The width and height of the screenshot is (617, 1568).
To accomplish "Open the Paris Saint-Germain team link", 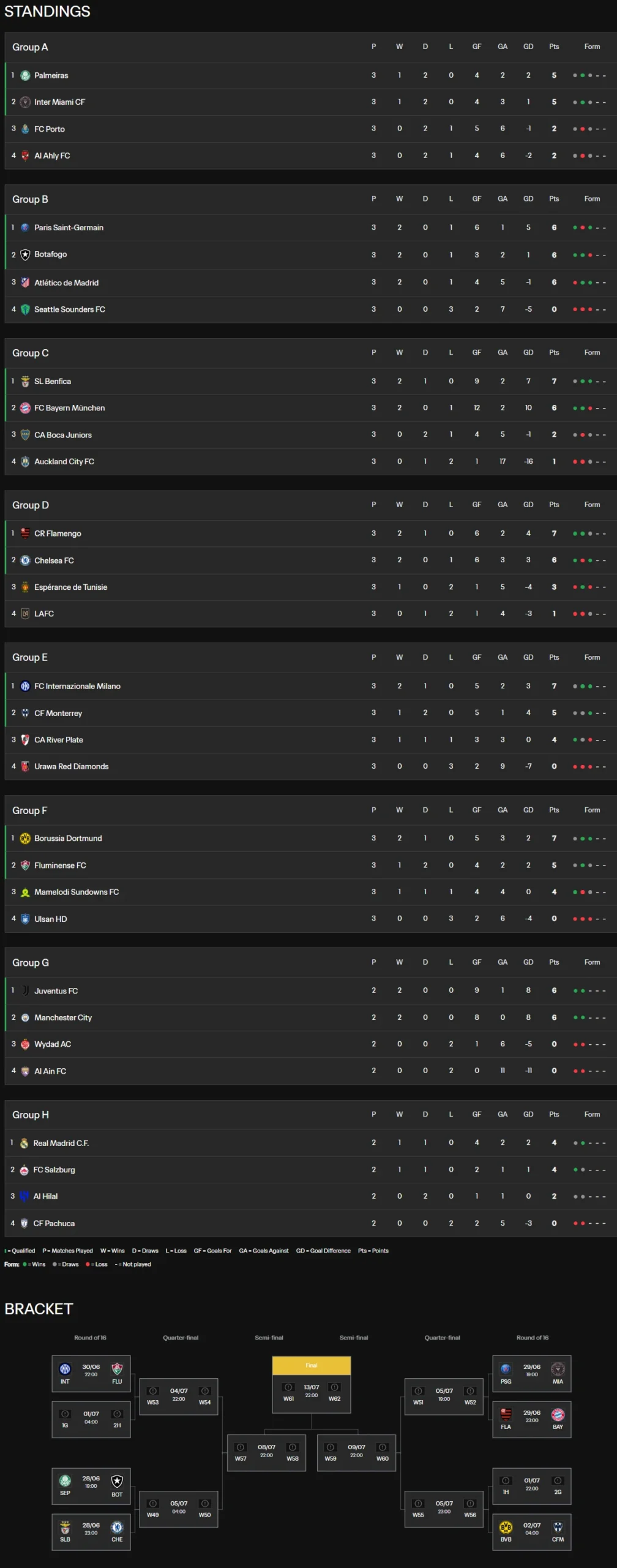I will coord(69,228).
